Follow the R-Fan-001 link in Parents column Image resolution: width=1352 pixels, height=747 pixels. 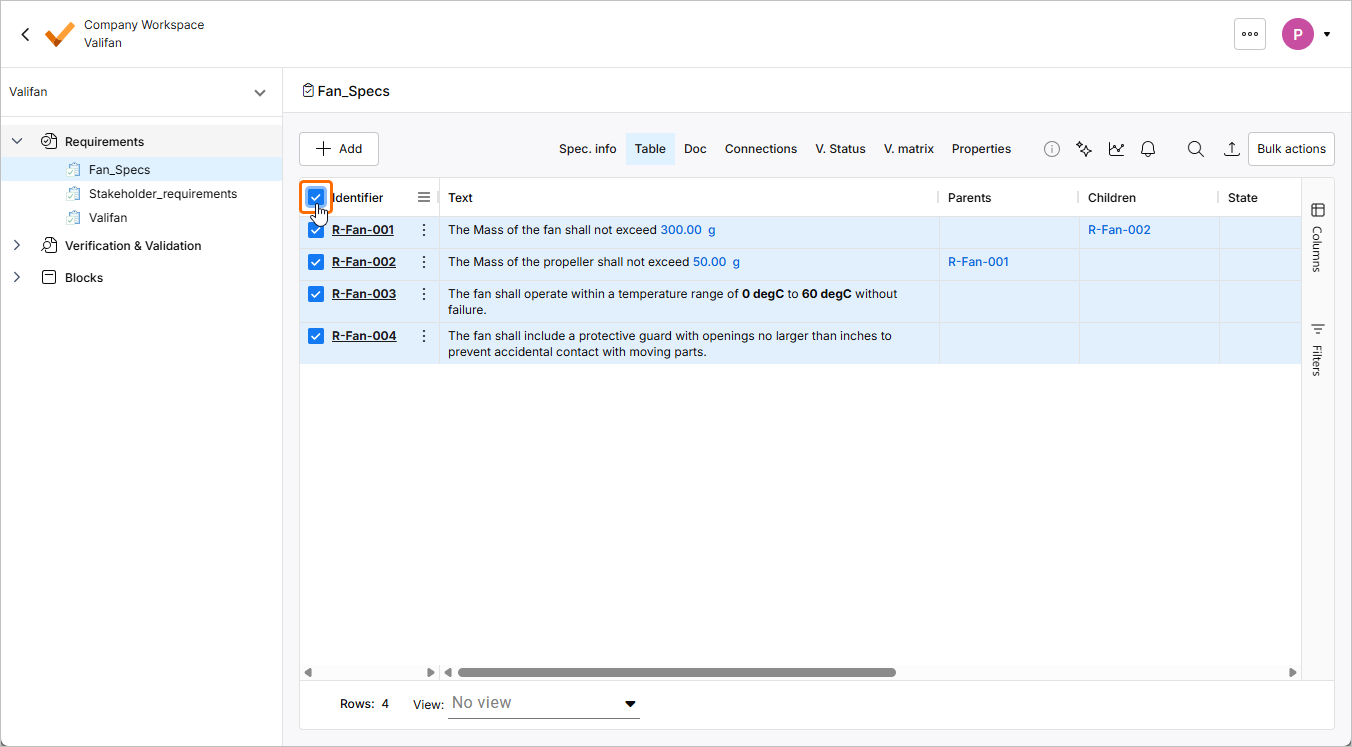click(978, 262)
